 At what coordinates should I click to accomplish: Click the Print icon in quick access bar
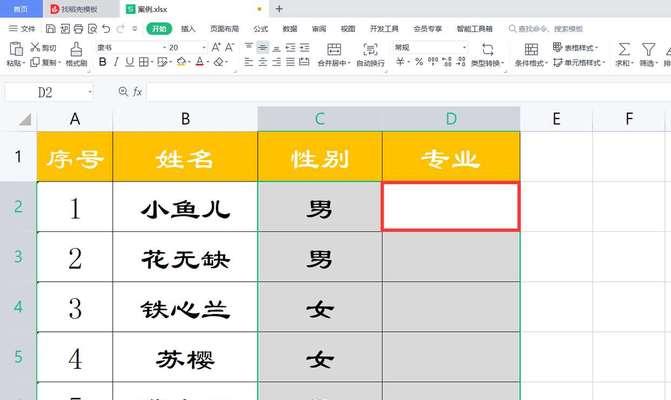(78, 29)
